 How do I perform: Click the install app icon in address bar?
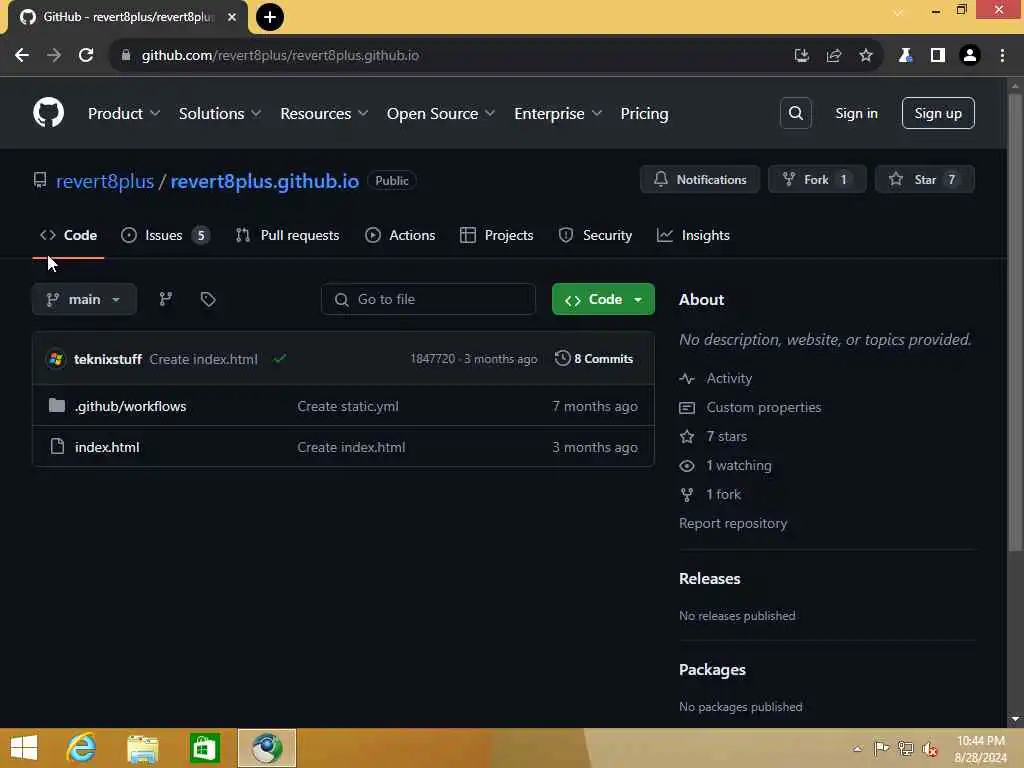[x=801, y=56]
